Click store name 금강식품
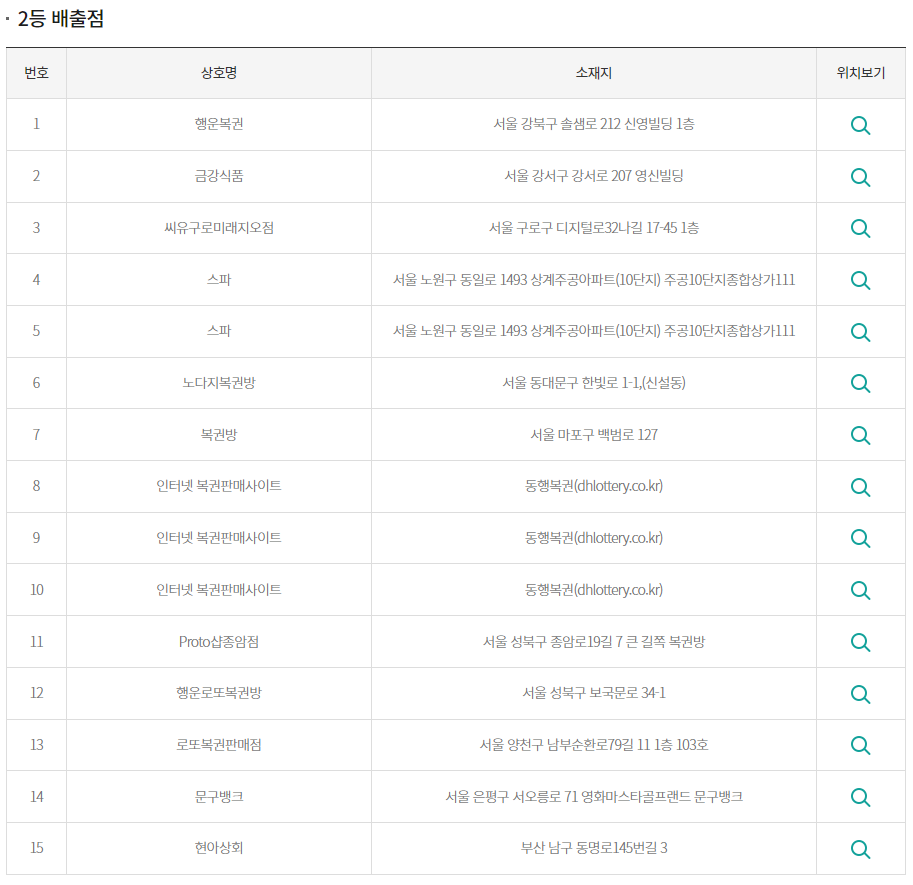Viewport: 913px width, 885px height. tap(219, 176)
